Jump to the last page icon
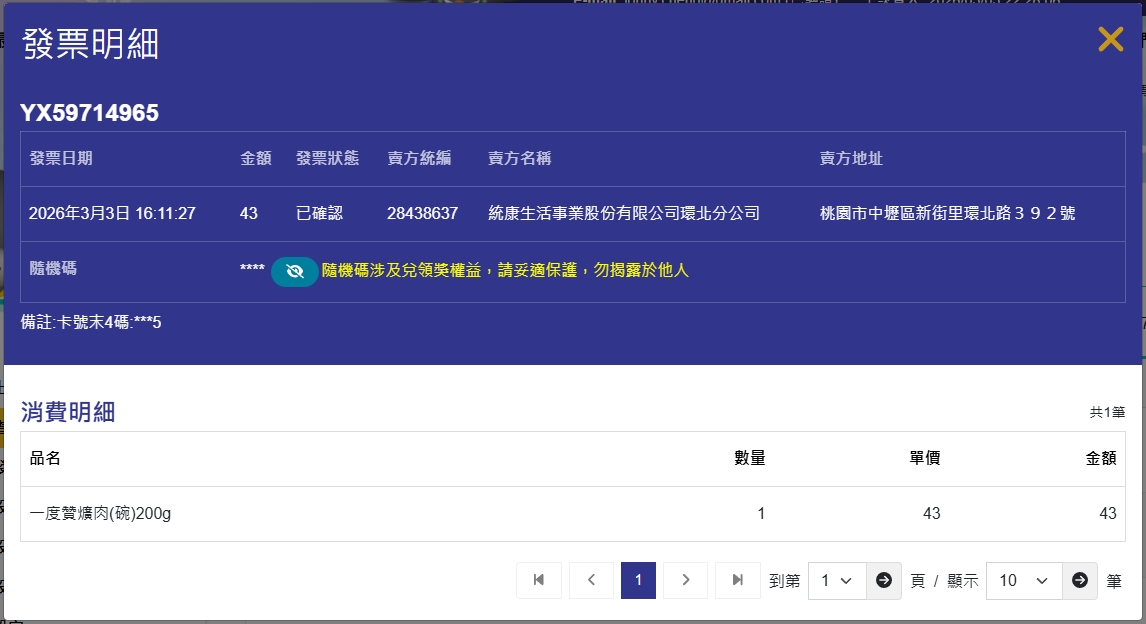The width and height of the screenshot is (1146, 624). point(738,580)
